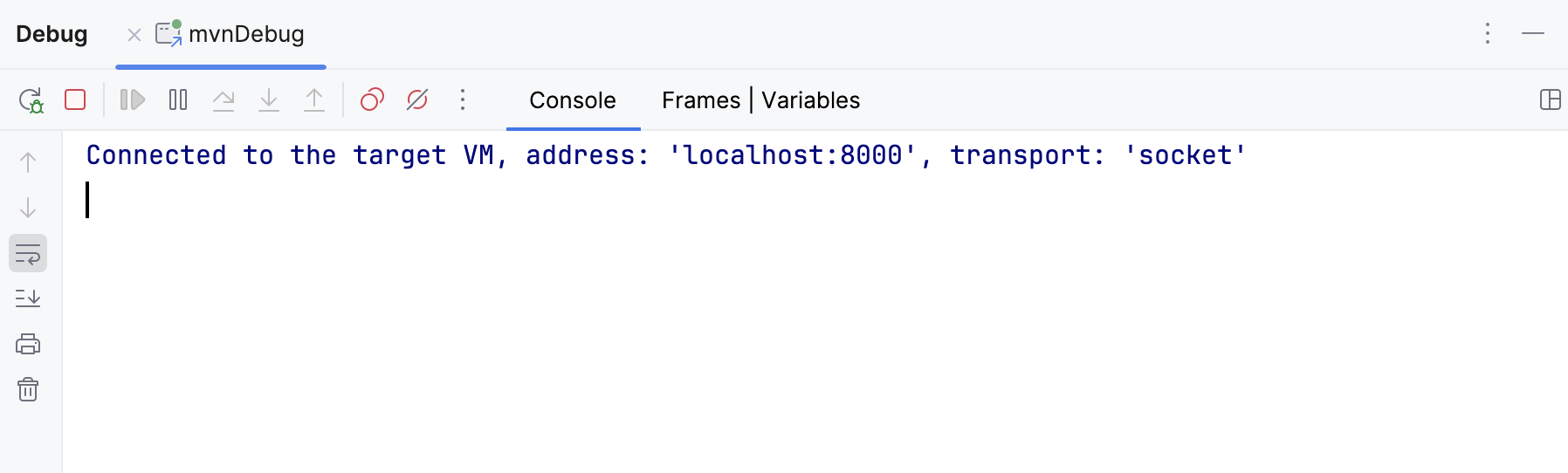Rerun the mvnDebug debug session
Image resolution: width=1568 pixels, height=473 pixels.
31,100
